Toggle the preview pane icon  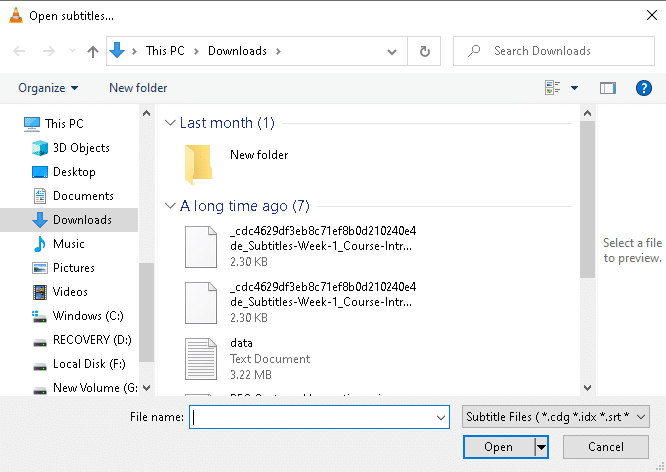(x=607, y=88)
